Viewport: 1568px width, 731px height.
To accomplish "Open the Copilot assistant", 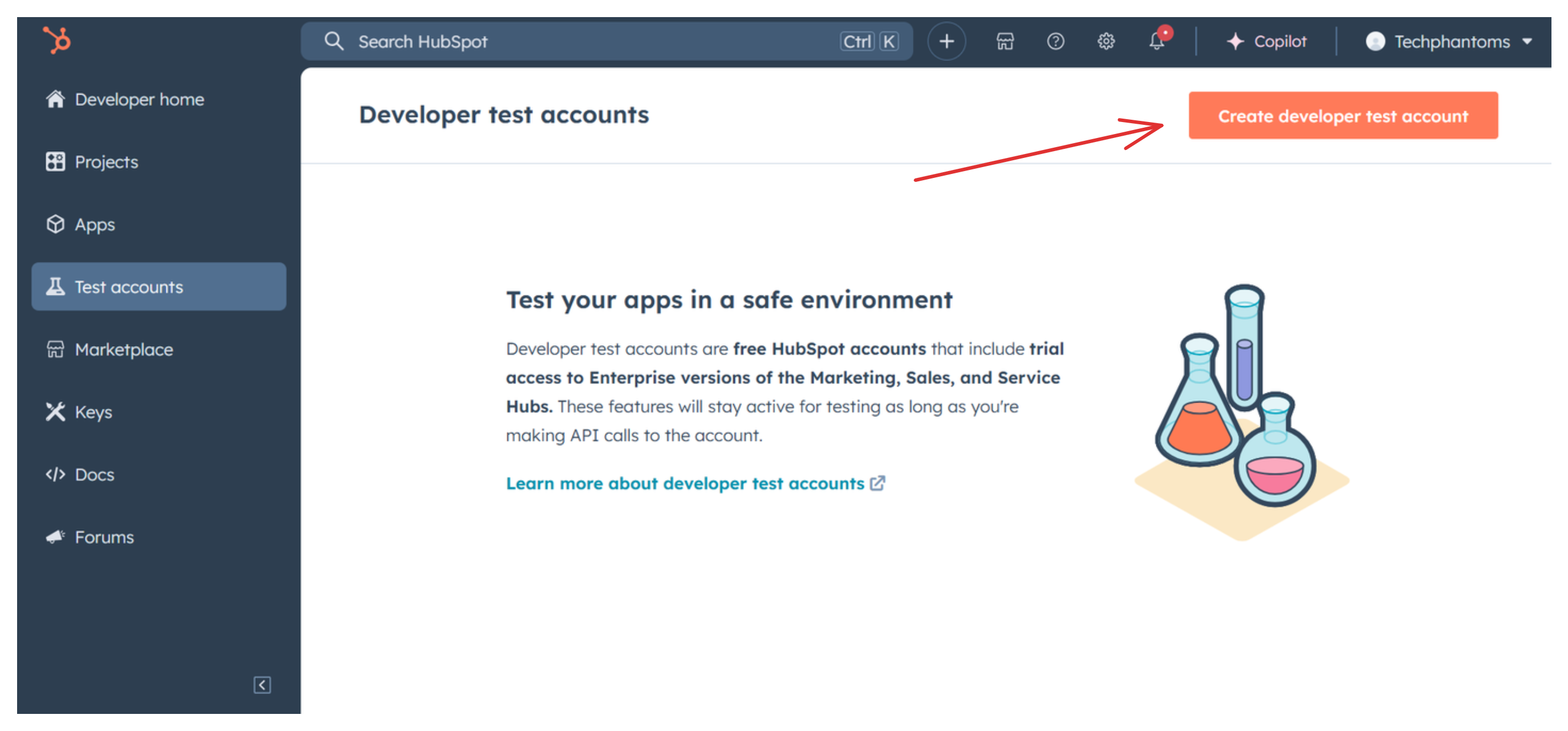I will pos(1267,42).
